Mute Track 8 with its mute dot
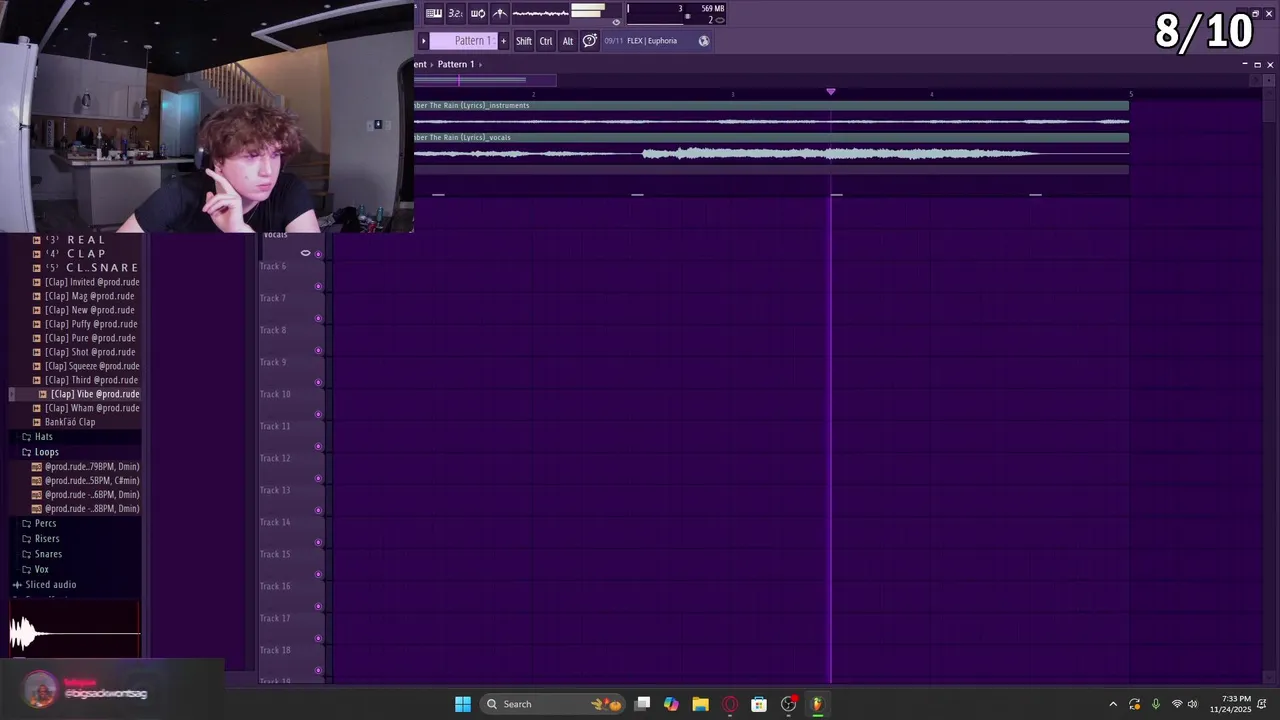The width and height of the screenshot is (1280, 720). click(319, 350)
